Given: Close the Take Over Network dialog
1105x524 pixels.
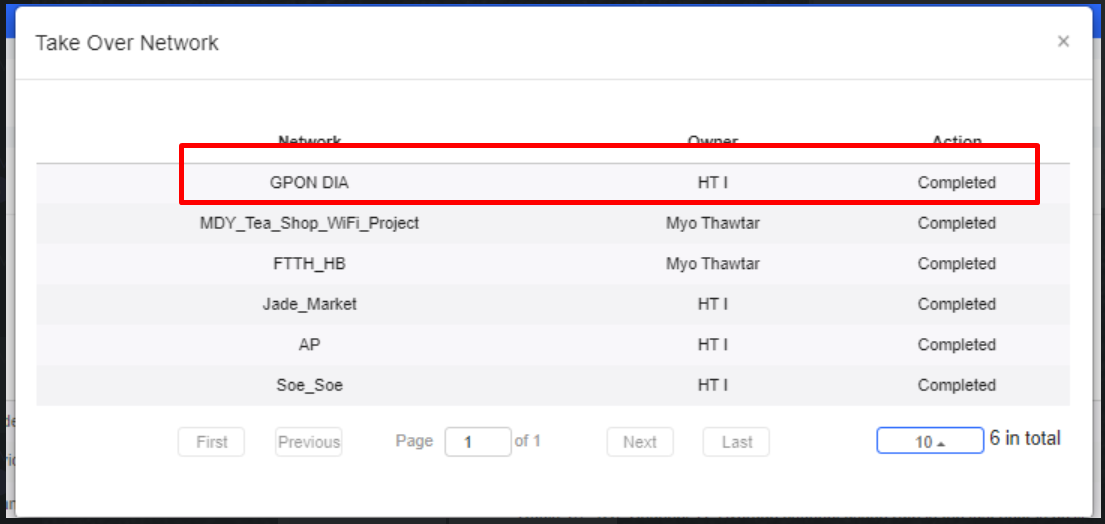Looking at the screenshot, I should (1063, 41).
